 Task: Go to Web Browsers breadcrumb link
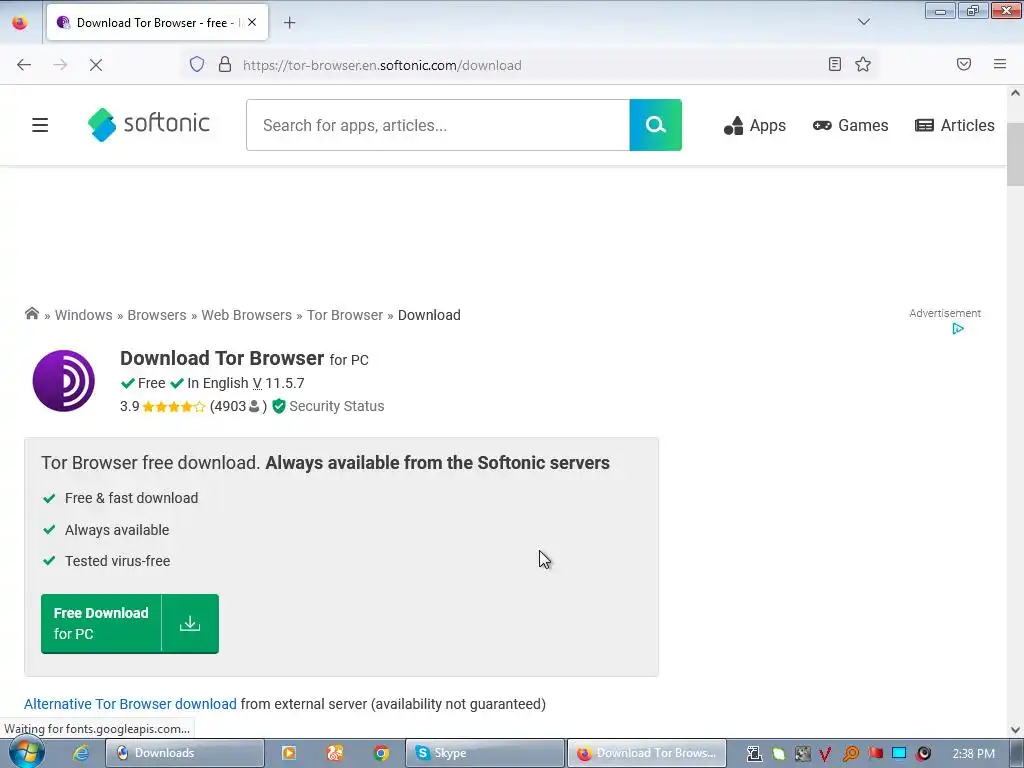(x=246, y=315)
